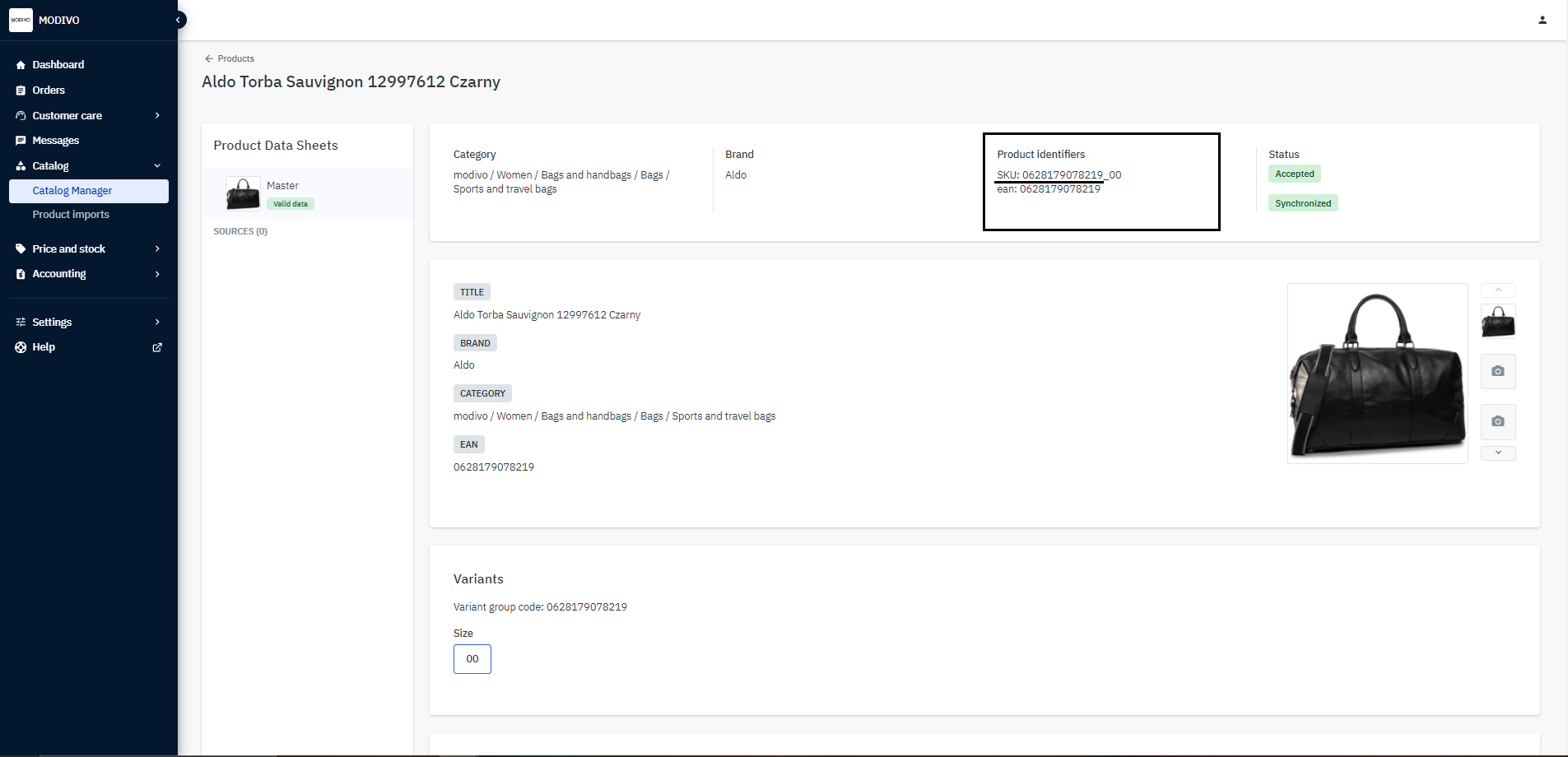The height and width of the screenshot is (757, 1568).
Task: Click the page heading Aldo Torba Sauvignon
Action: tap(351, 81)
